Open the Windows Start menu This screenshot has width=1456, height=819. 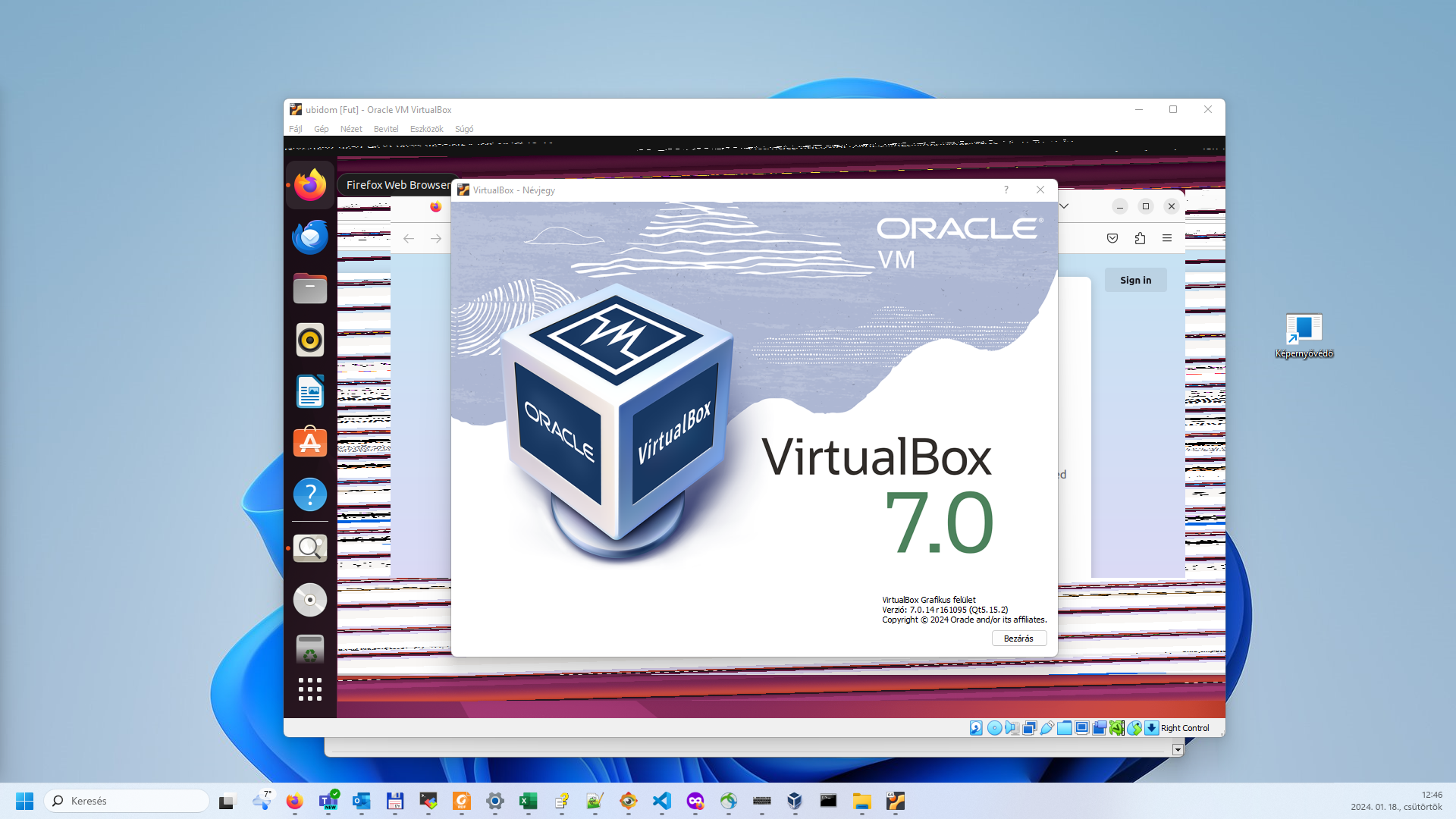tap(24, 801)
